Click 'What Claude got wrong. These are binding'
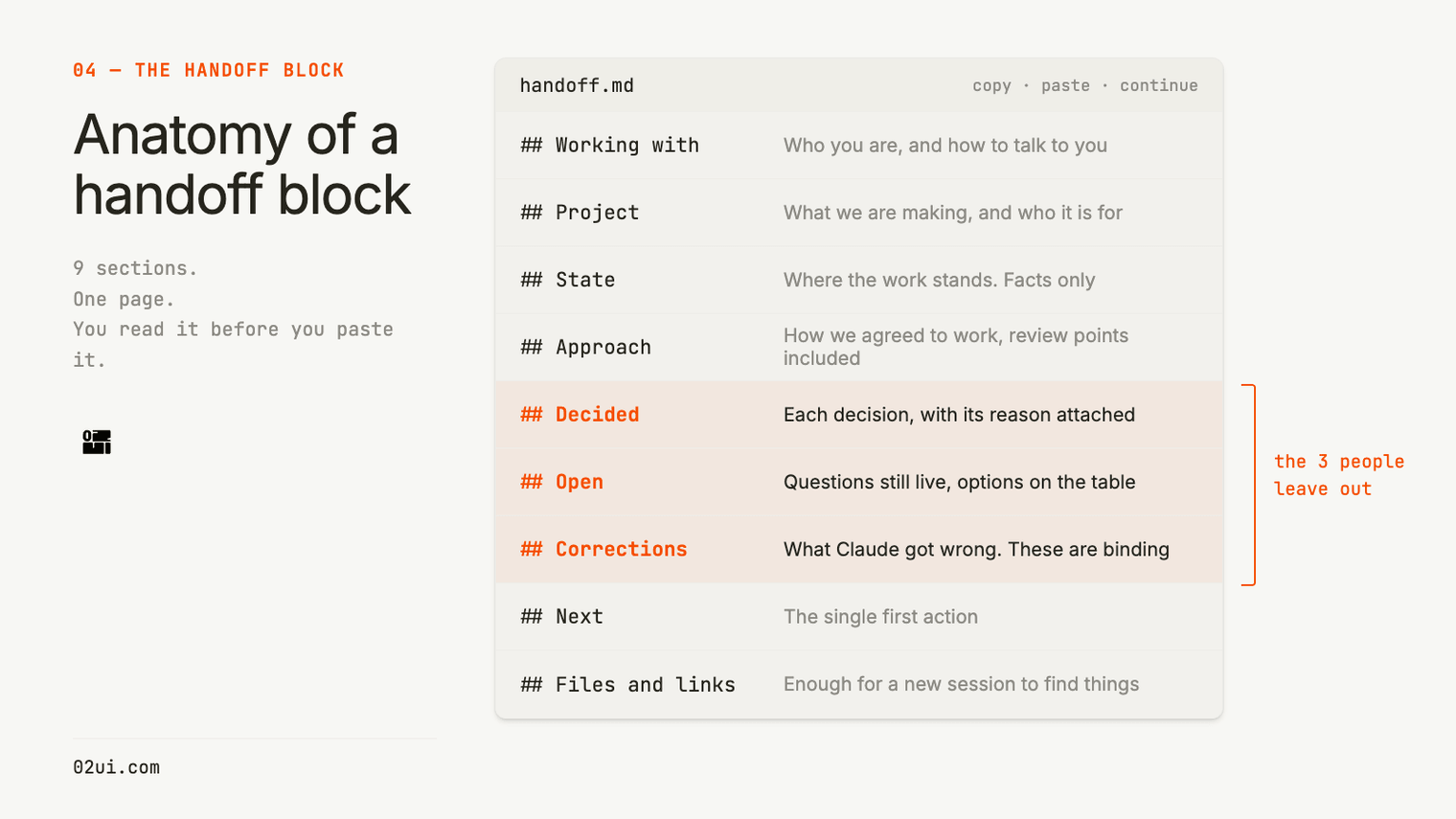 click(976, 549)
